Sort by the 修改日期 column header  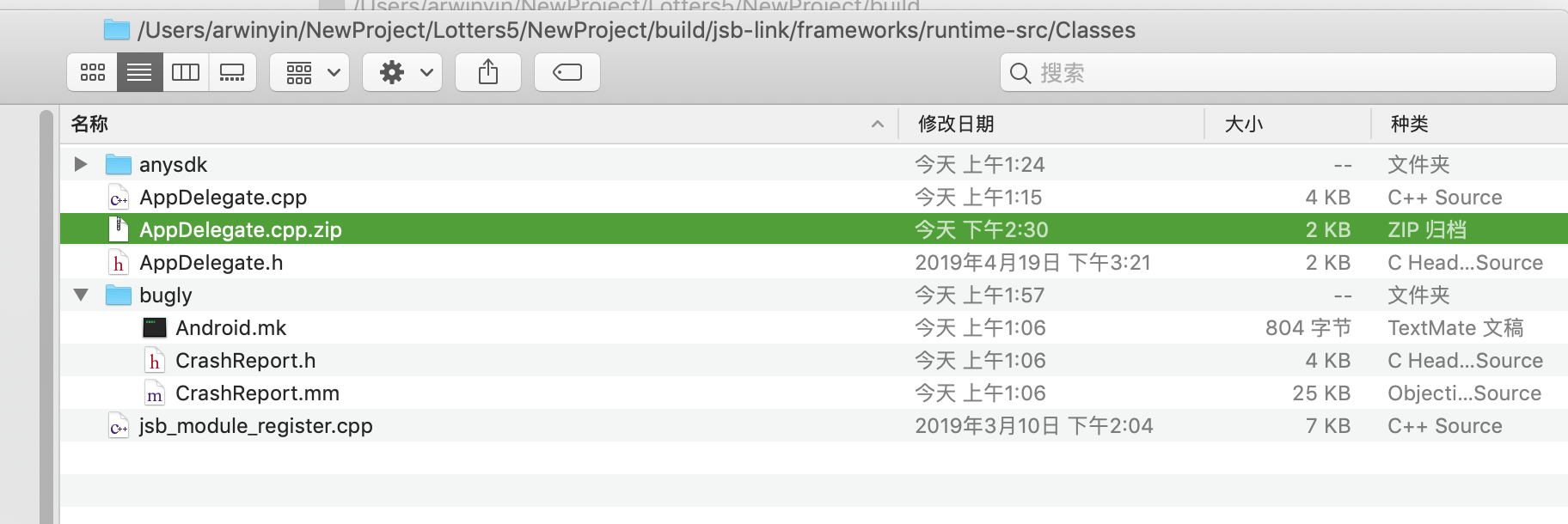pos(956,125)
